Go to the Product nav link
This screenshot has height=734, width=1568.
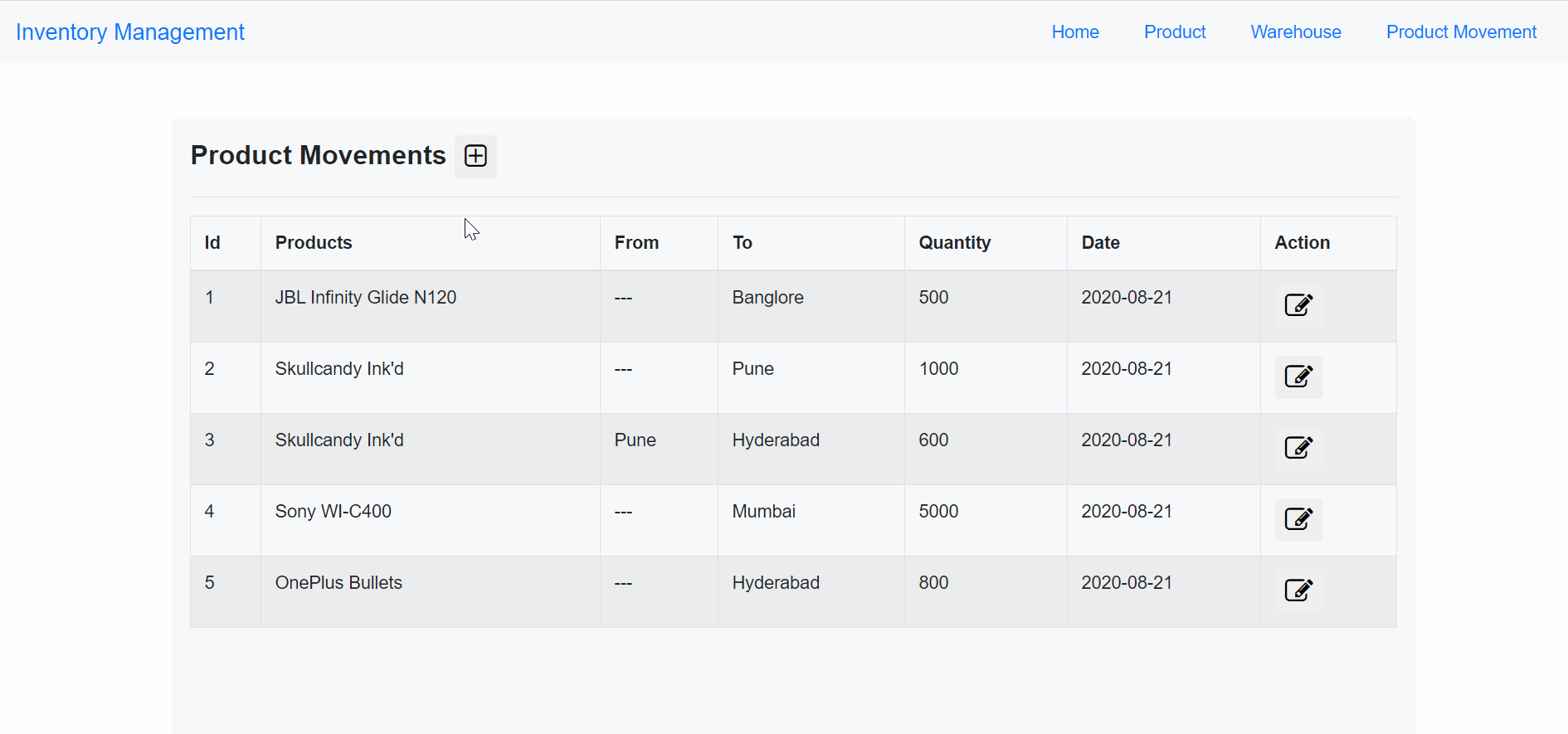[x=1175, y=32]
